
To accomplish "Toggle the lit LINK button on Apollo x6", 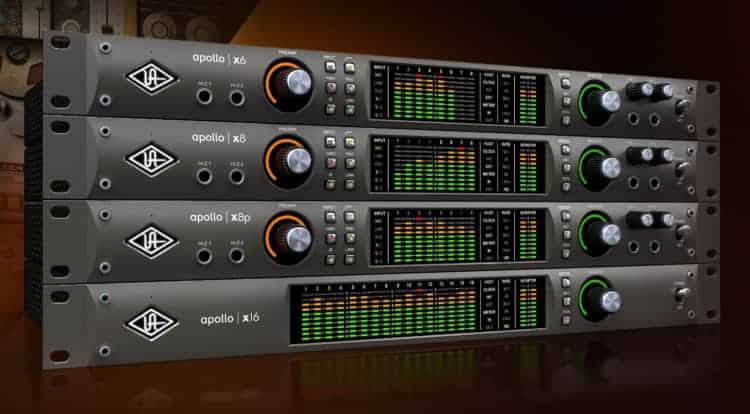I will (x=350, y=109).
